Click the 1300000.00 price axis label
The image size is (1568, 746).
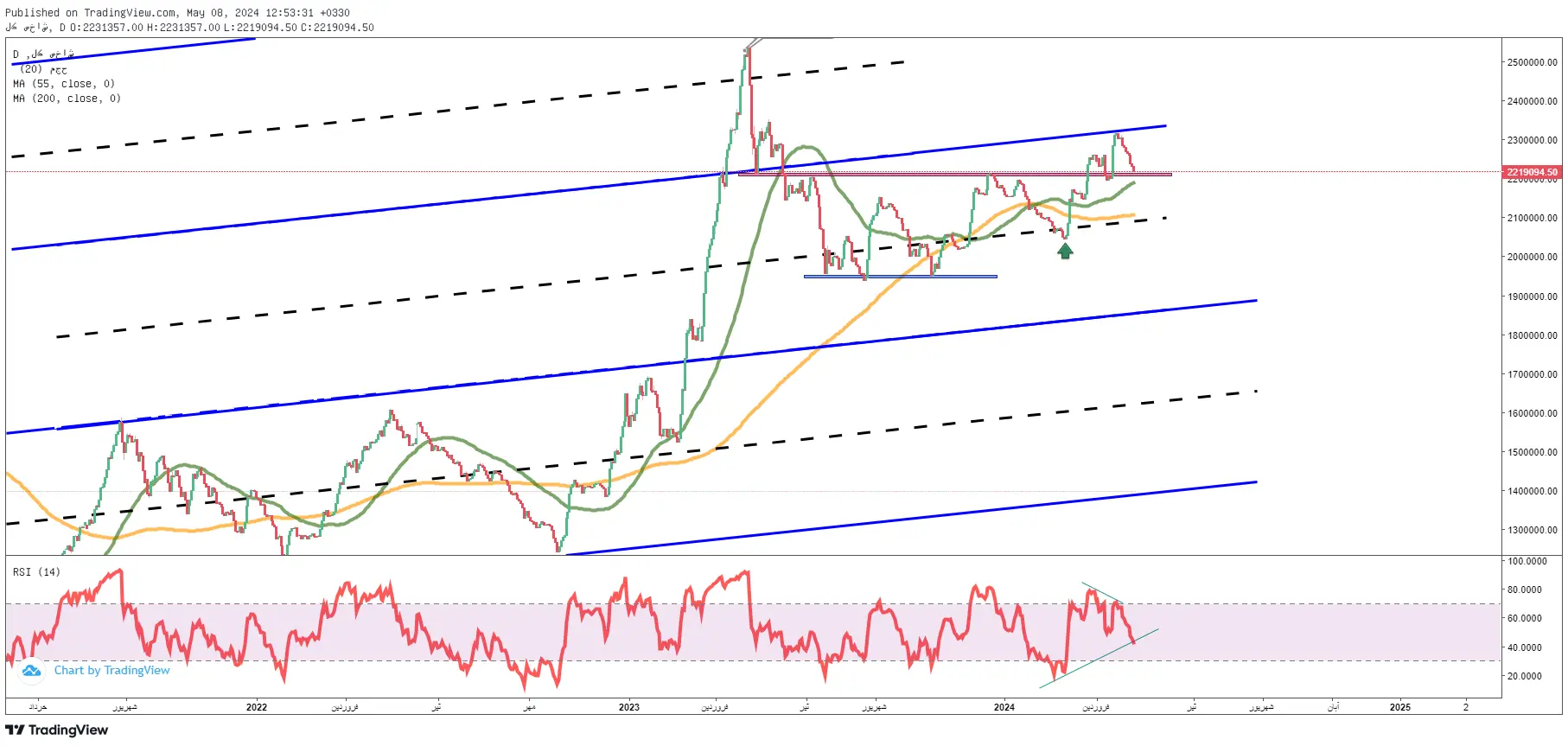click(x=1533, y=530)
